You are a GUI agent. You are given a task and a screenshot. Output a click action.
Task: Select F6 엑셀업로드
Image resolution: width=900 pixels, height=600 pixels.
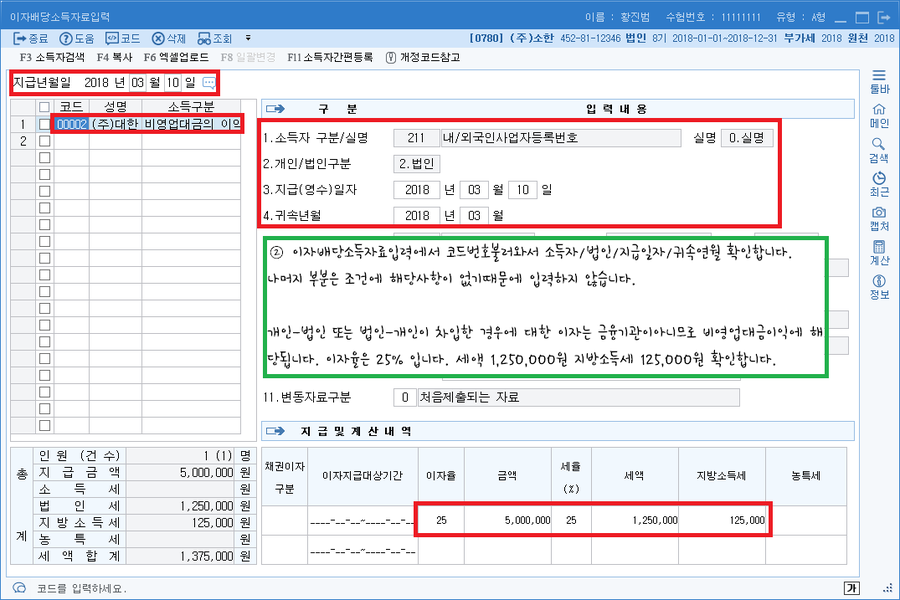coord(176,57)
